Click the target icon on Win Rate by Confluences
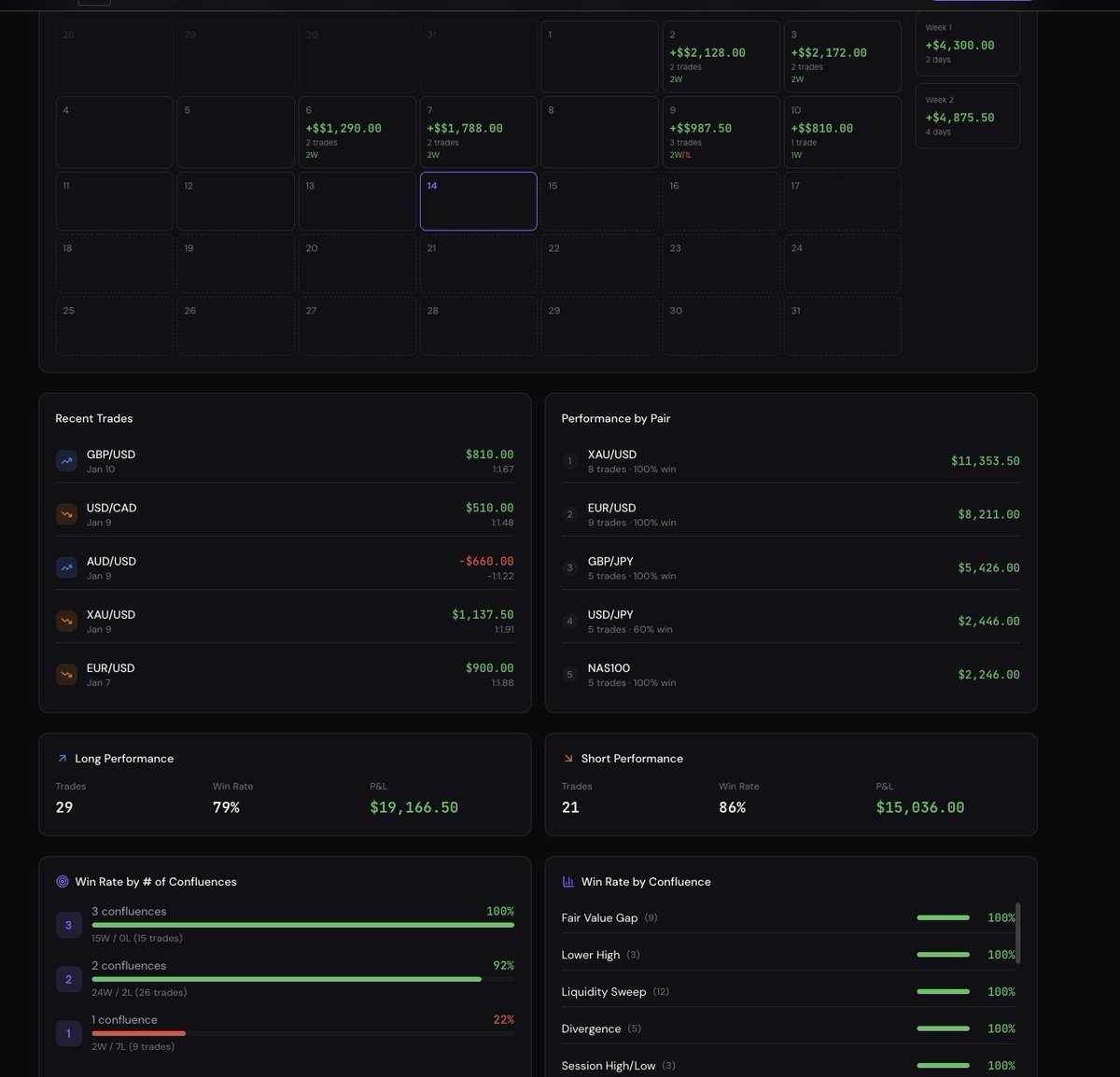The height and width of the screenshot is (1077, 1120). click(x=63, y=880)
